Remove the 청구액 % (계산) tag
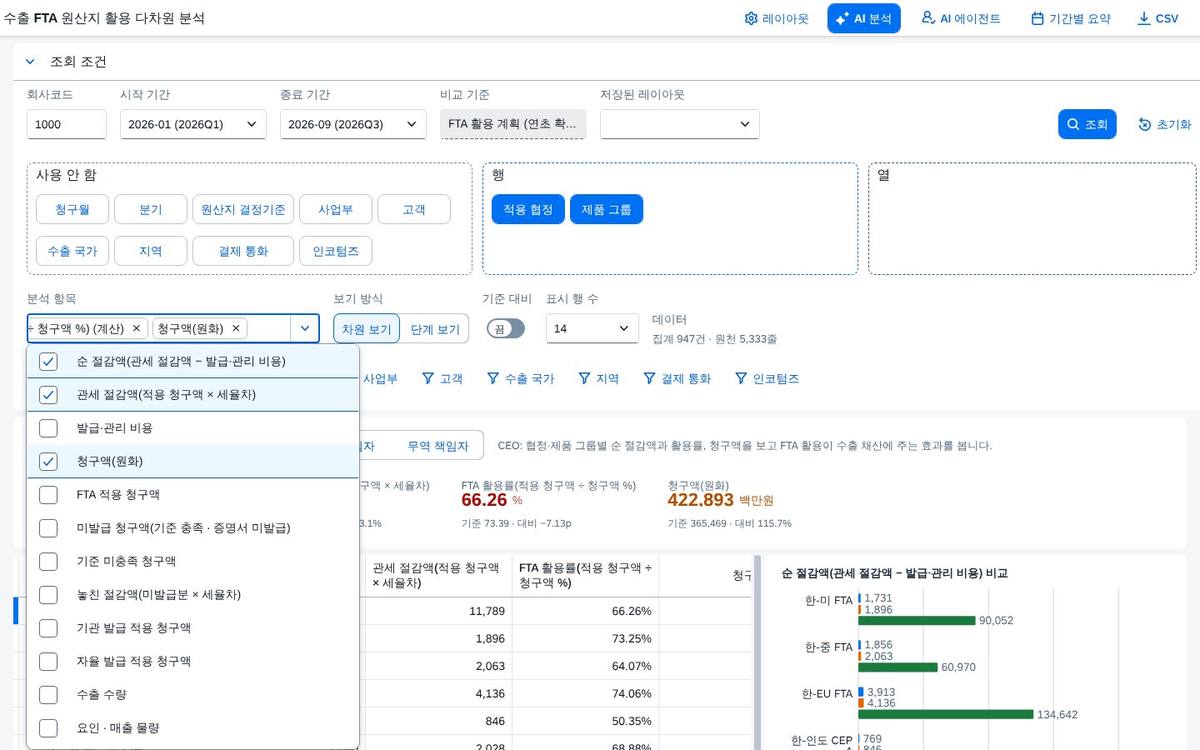 point(136,328)
